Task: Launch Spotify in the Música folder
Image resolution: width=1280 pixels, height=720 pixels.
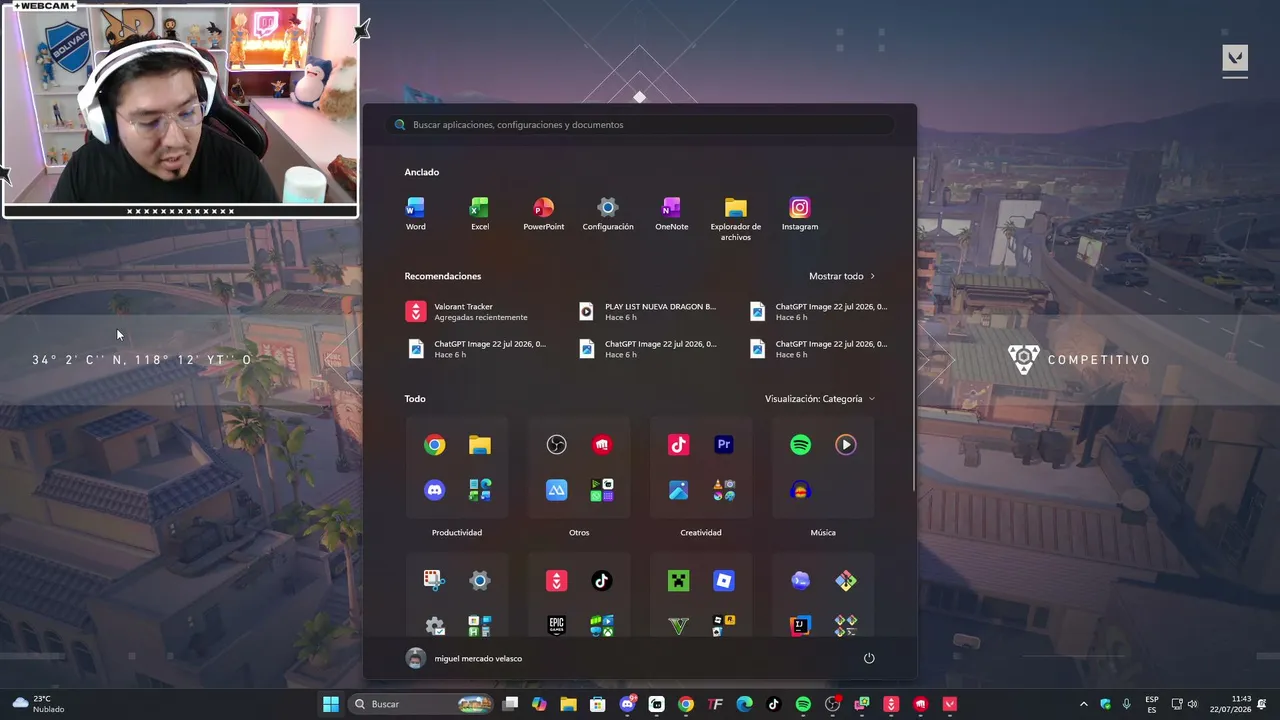Action: 801,445
